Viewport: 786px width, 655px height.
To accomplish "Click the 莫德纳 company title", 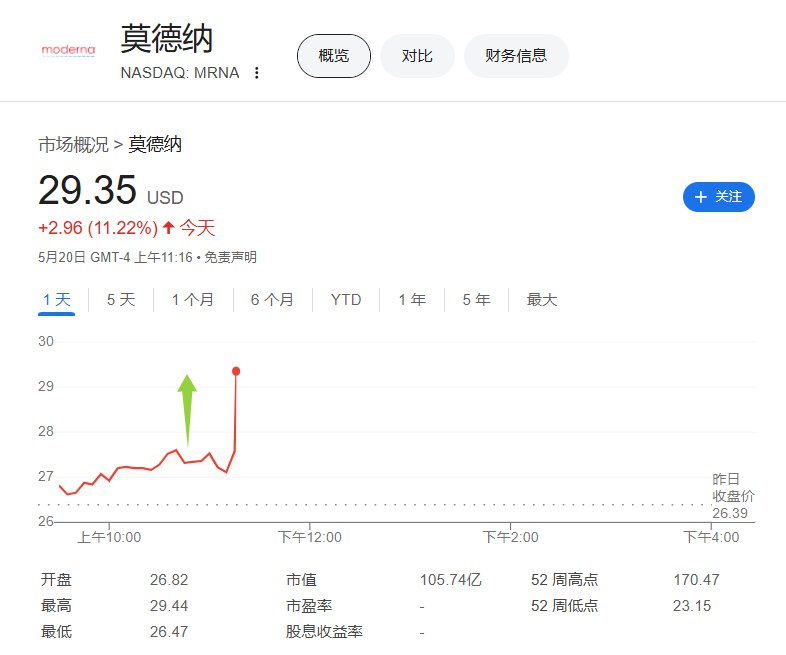I will [167, 39].
